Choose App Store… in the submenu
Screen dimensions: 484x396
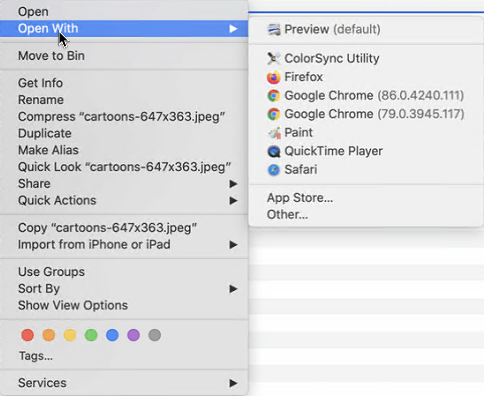tap(366, 198)
